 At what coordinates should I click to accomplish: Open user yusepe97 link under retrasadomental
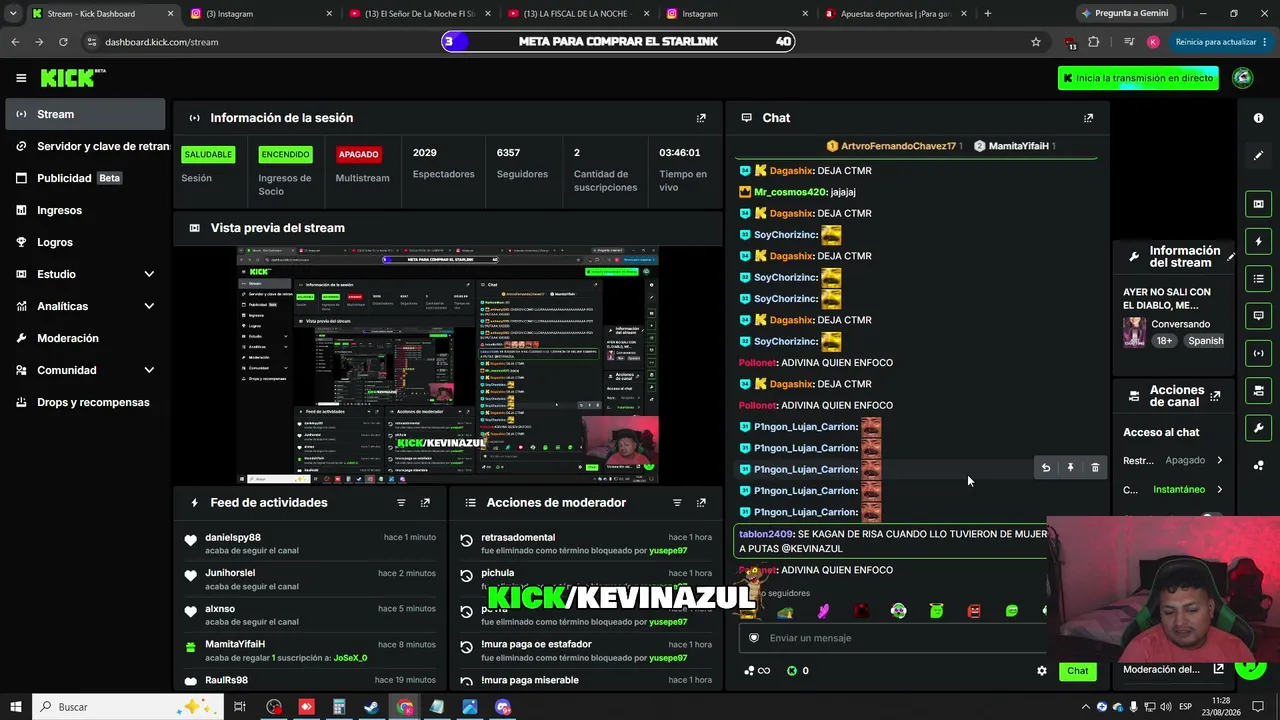click(x=668, y=551)
